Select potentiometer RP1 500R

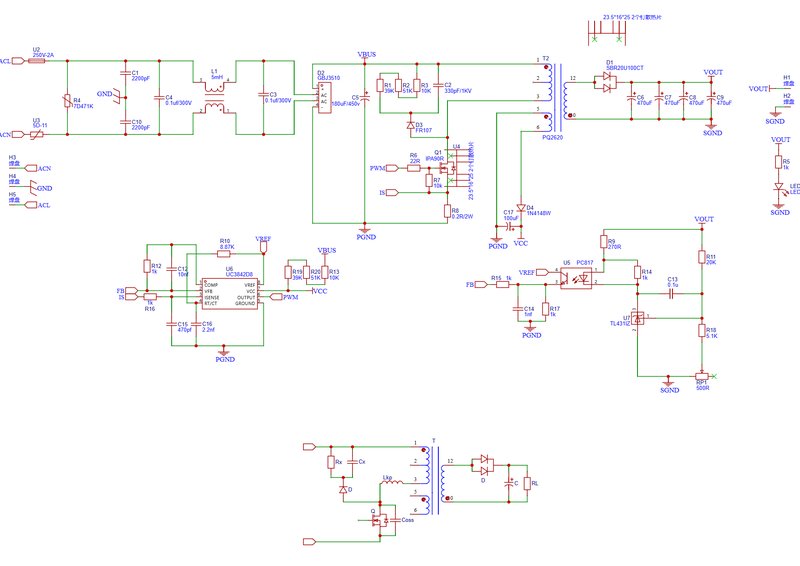[702, 377]
